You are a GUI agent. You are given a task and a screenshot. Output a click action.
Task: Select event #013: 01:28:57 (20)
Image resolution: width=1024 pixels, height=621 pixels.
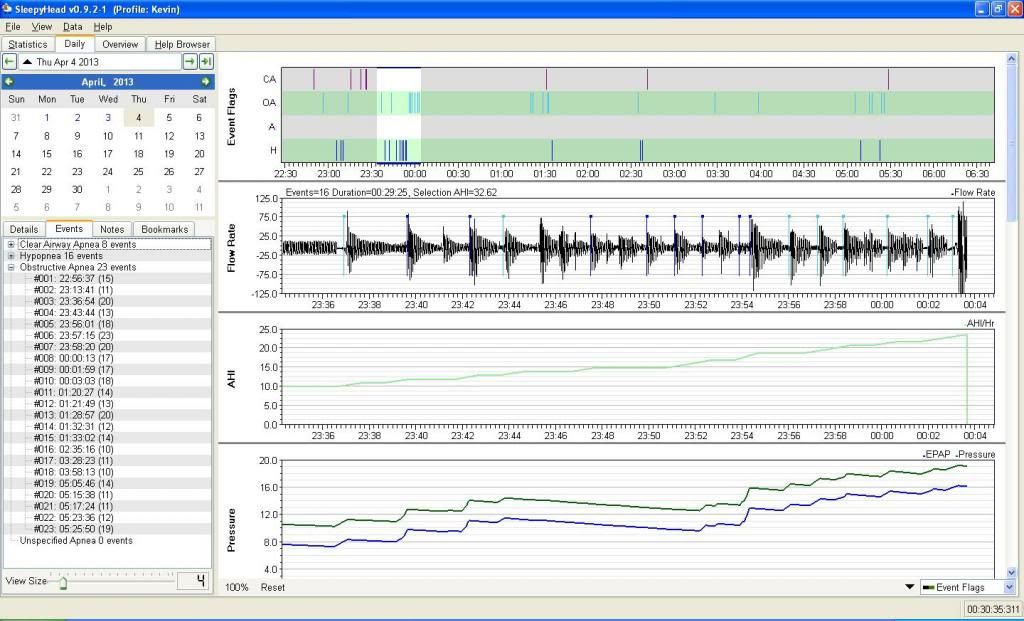[73, 415]
